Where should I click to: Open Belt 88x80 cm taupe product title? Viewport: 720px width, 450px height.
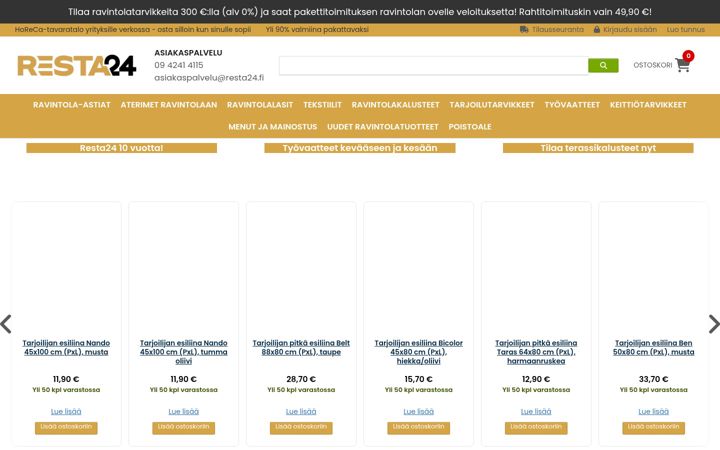click(x=301, y=348)
